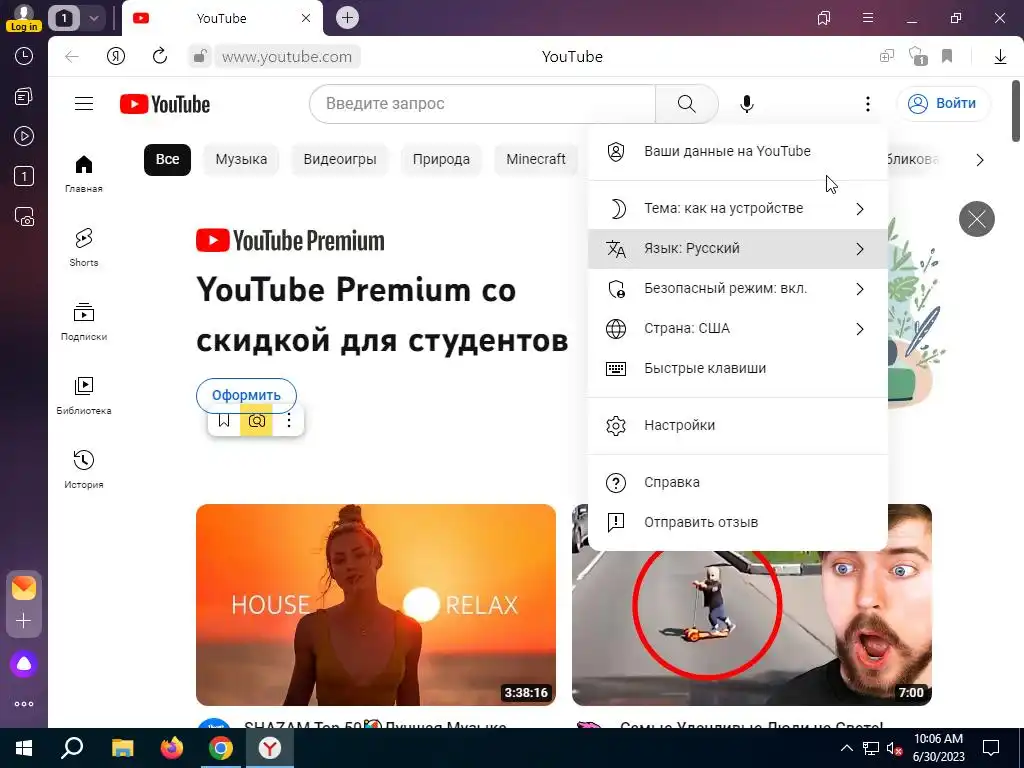
Task: Open the tab group counter button
Action: [x=63, y=18]
